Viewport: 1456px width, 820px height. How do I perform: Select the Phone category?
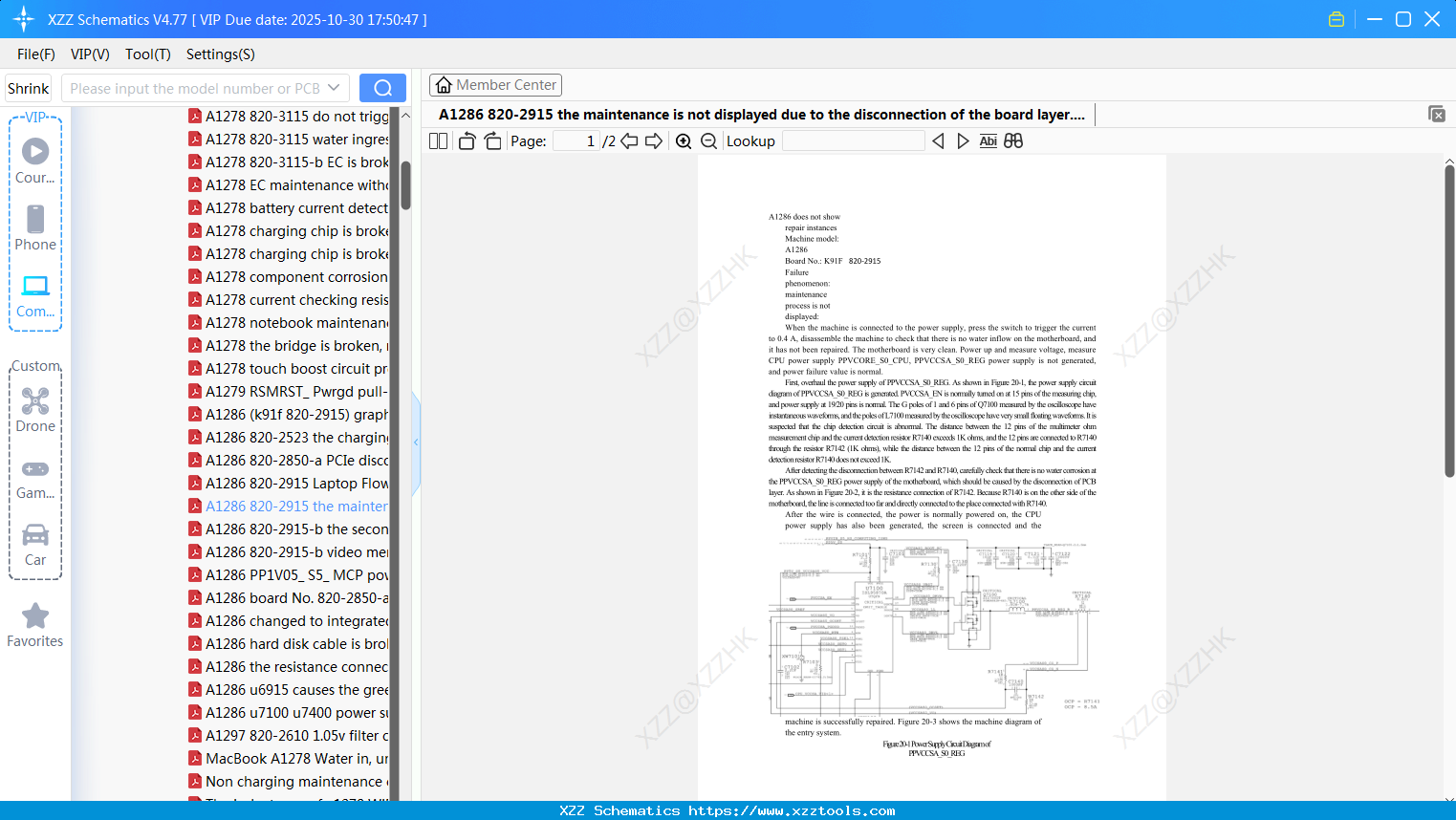click(x=35, y=227)
